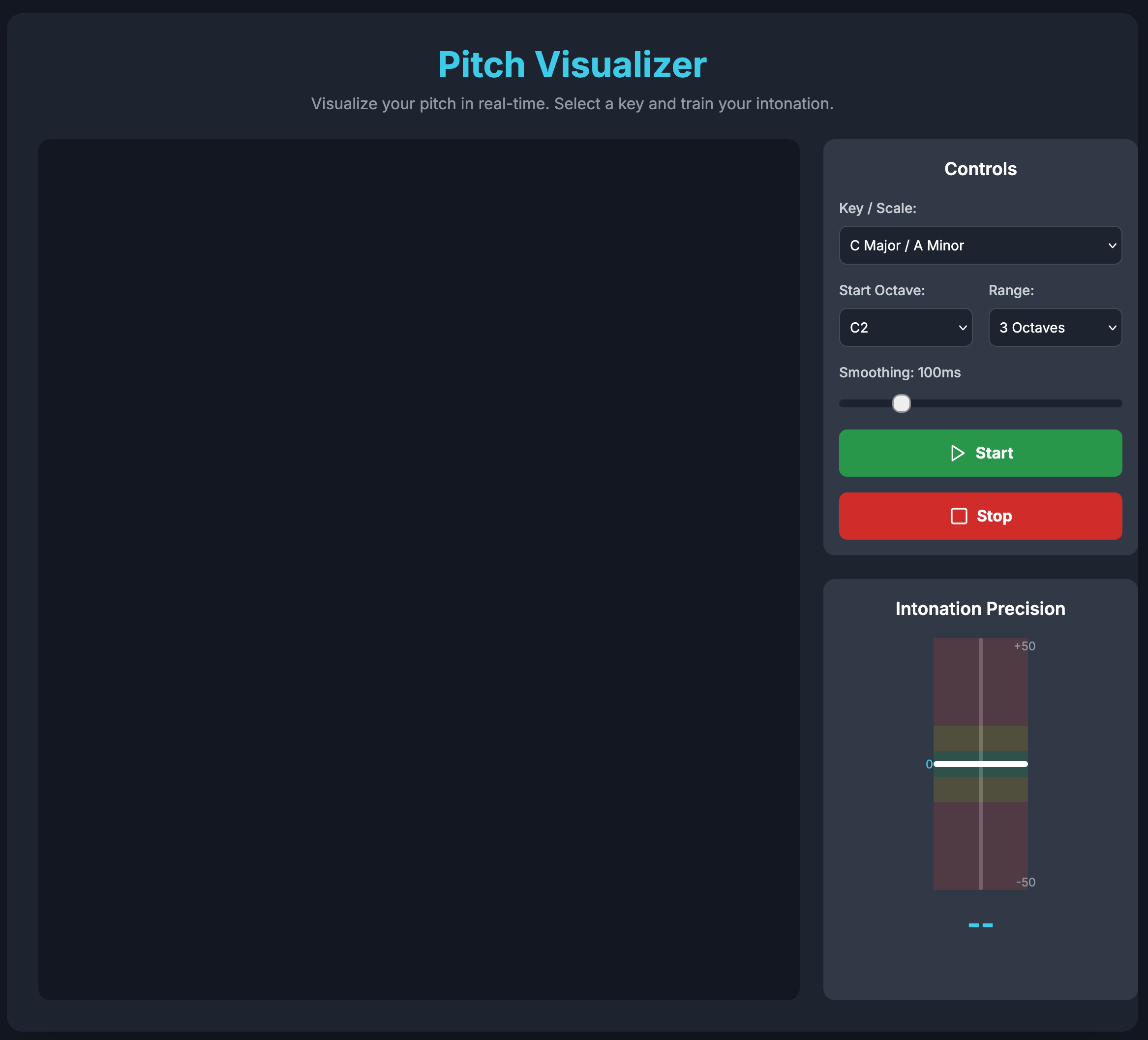Click the play triangle icon on Start
This screenshot has width=1148, height=1040.
click(957, 454)
